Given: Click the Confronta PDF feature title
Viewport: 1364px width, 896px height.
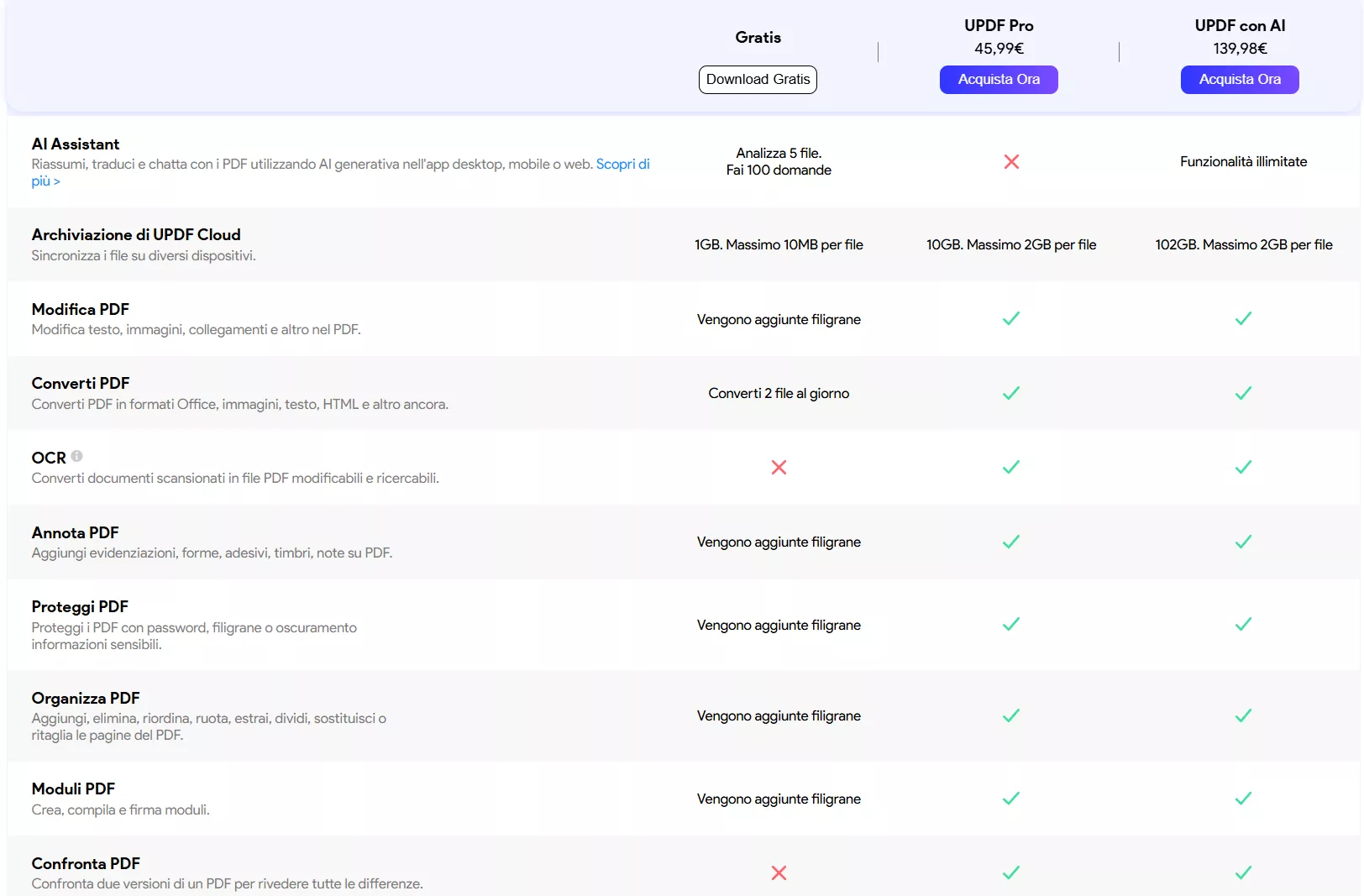Looking at the screenshot, I should click(86, 864).
